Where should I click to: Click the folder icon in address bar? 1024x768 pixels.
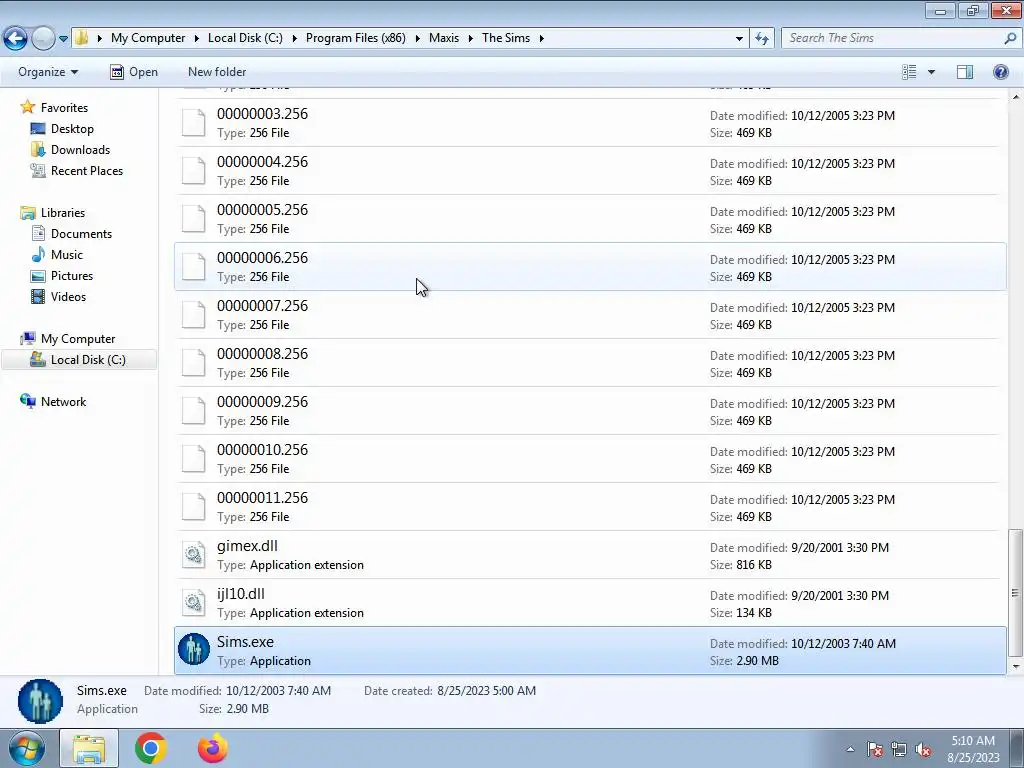(x=82, y=38)
